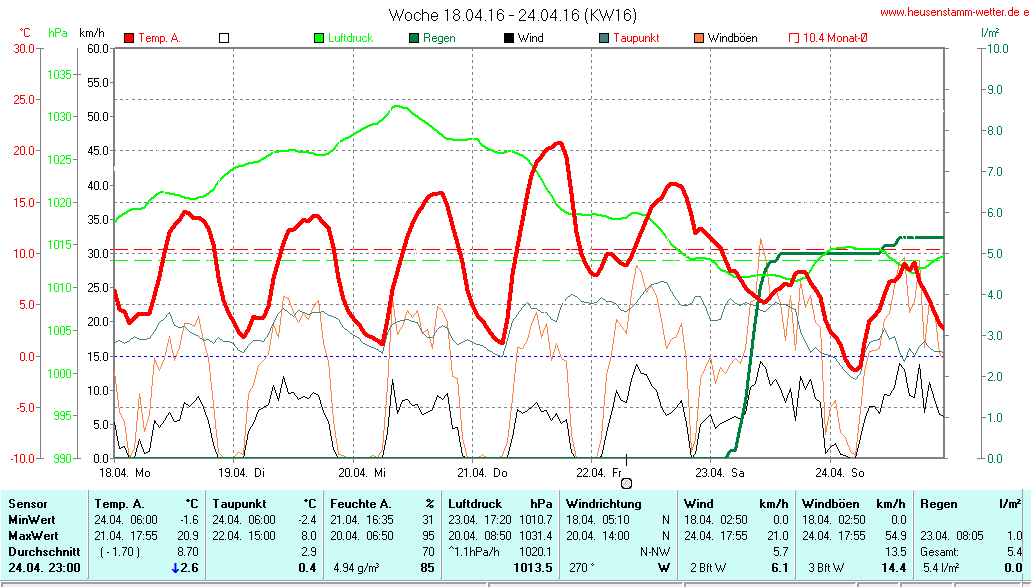Select the 18.04. Mo date marker
Viewport: 1034px width, 587px height.
pos(124,472)
